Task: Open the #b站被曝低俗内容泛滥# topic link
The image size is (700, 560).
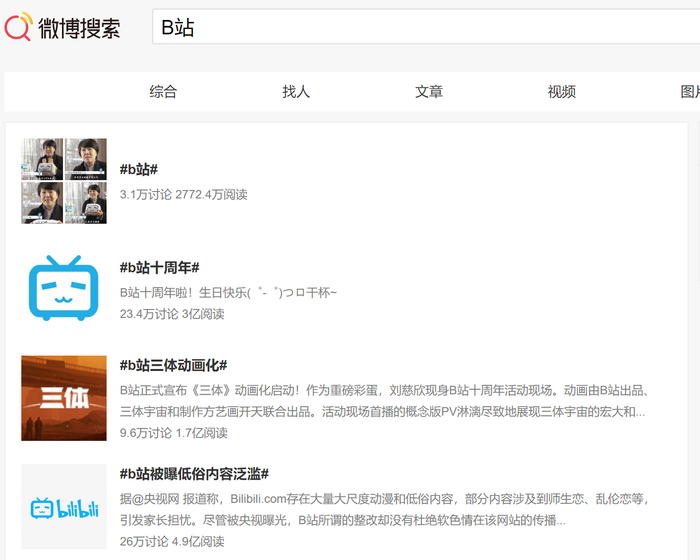Action: [194, 474]
